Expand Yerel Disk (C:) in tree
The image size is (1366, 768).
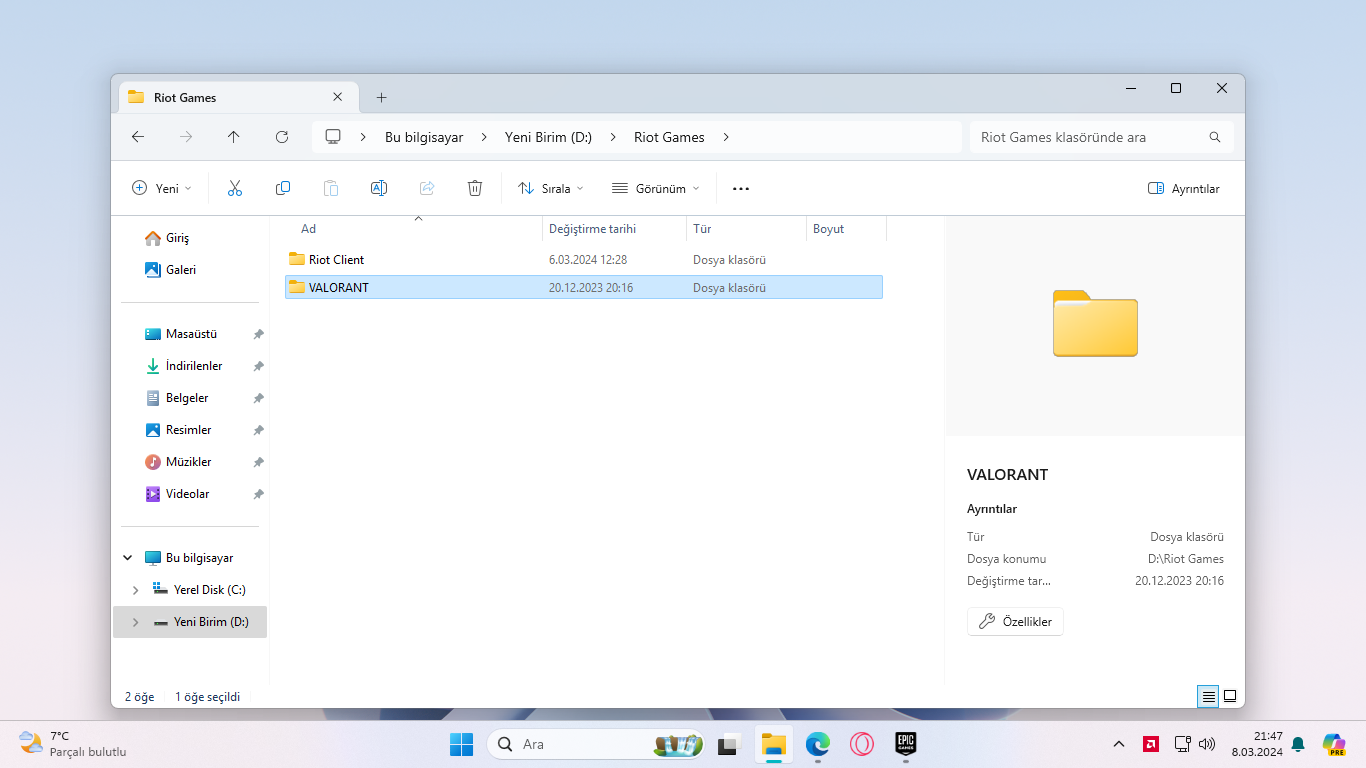(136, 590)
